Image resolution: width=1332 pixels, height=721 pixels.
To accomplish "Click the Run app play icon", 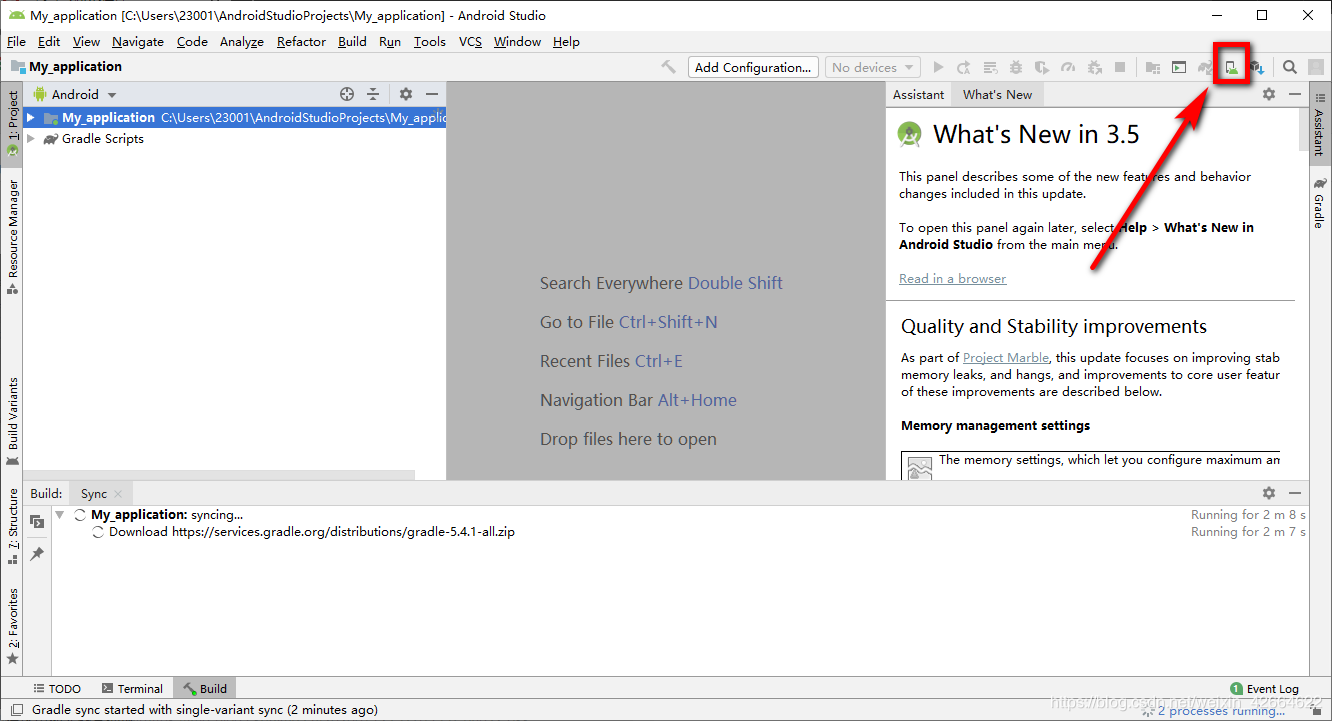I will [x=938, y=67].
